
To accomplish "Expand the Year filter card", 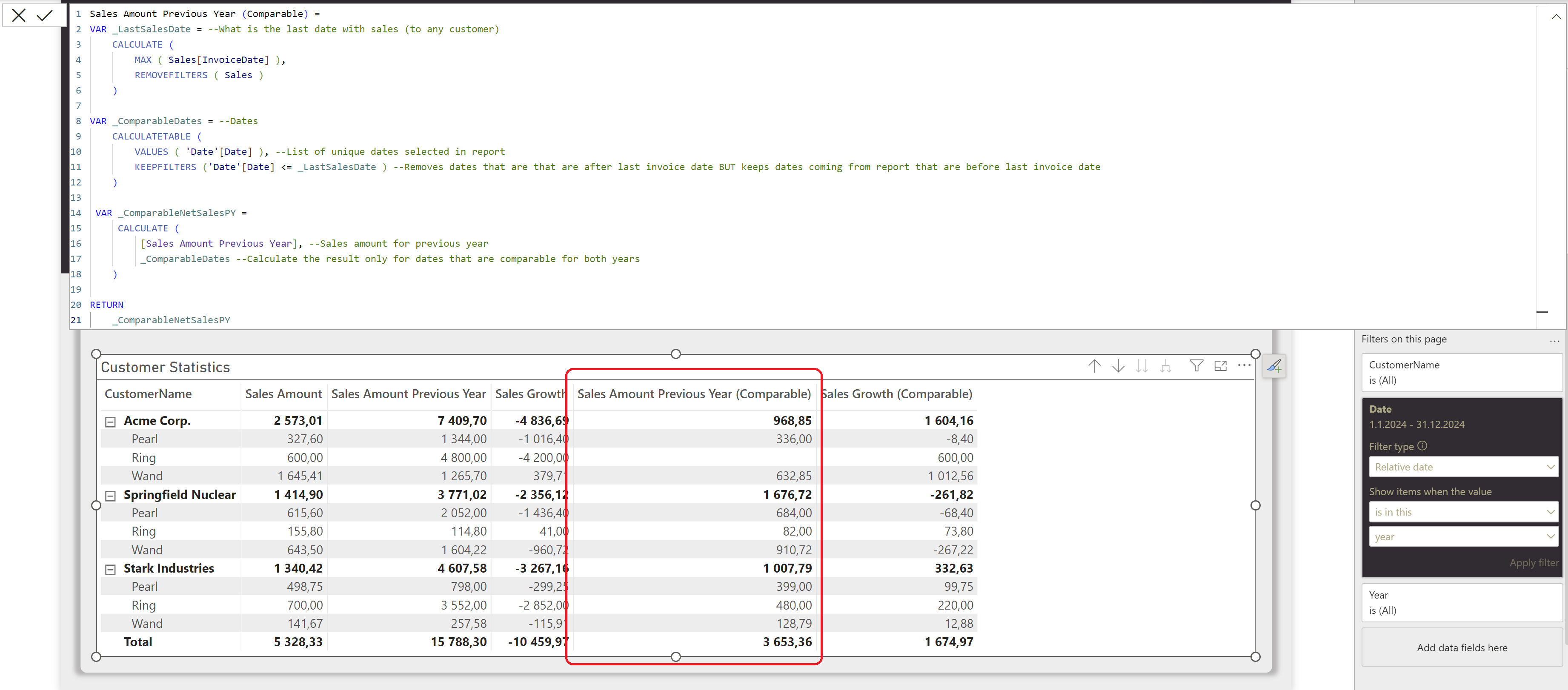I will (1462, 602).
